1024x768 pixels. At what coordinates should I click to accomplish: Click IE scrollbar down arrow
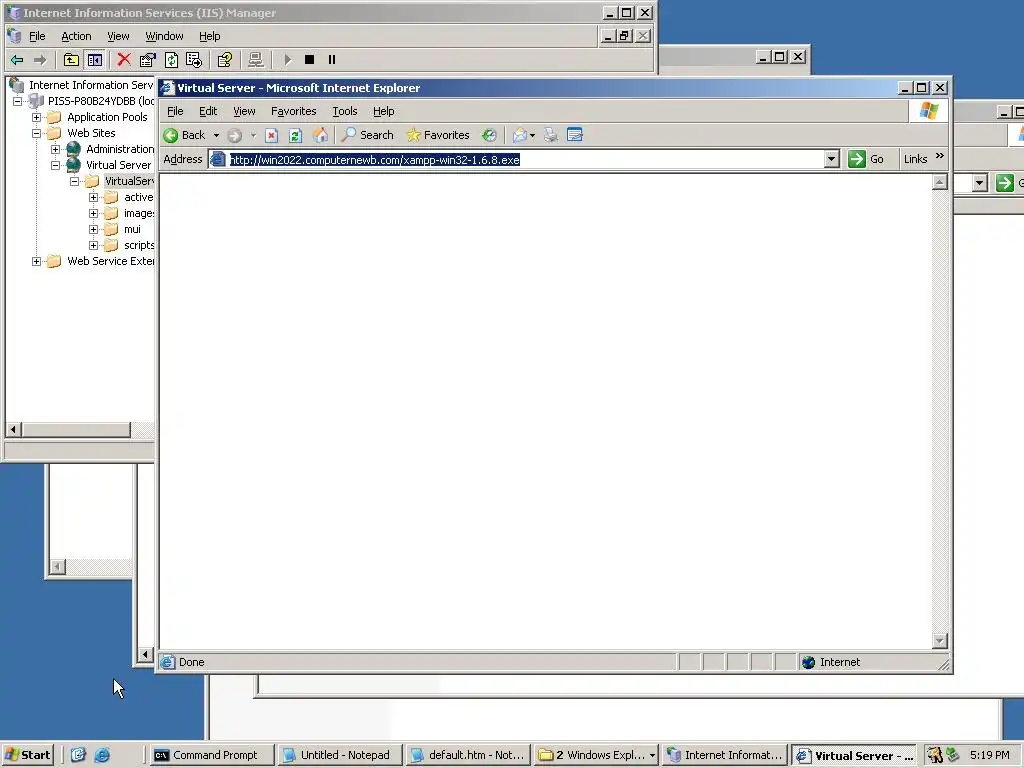[x=940, y=641]
